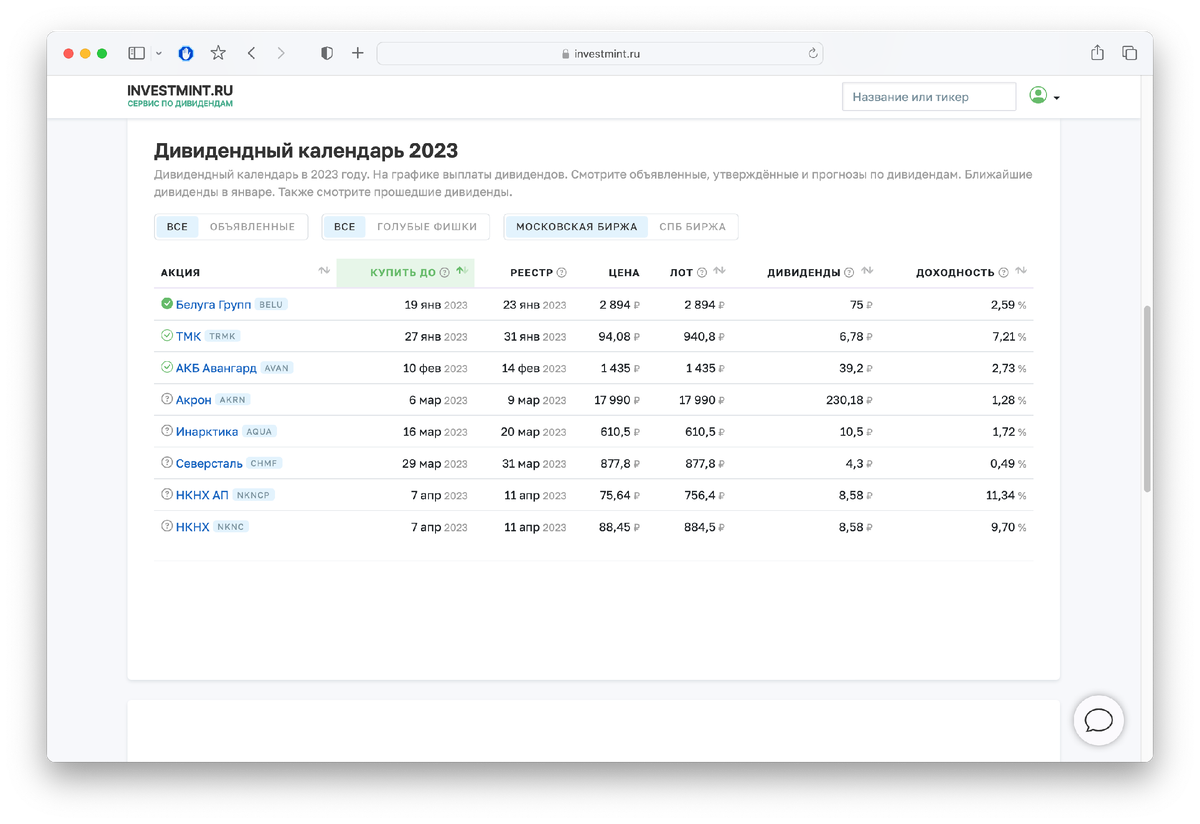Select the МОСКОВСКАЯ БИРЖА filter
This screenshot has height=824, width=1200.
pyautogui.click(x=576, y=227)
